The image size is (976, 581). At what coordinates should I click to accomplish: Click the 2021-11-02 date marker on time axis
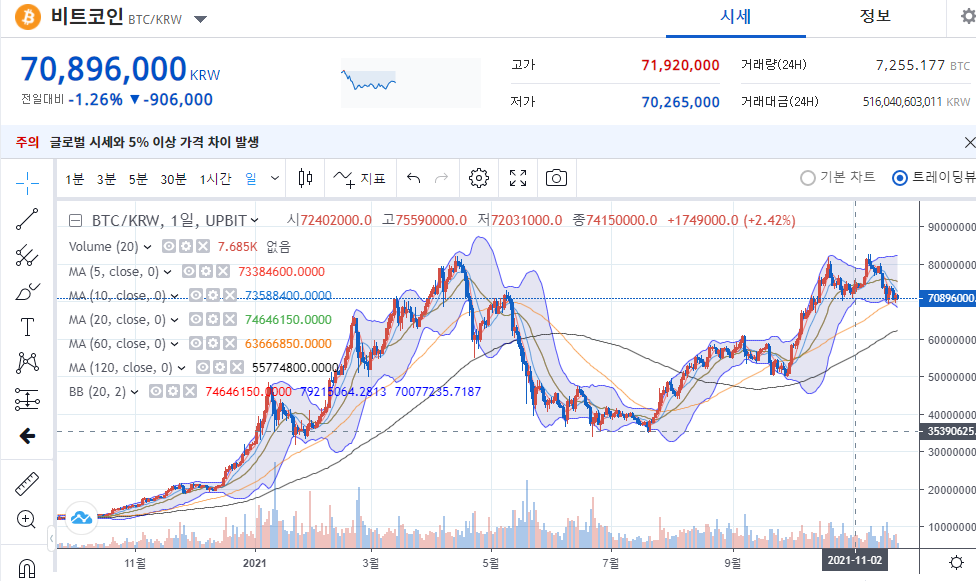click(855, 560)
